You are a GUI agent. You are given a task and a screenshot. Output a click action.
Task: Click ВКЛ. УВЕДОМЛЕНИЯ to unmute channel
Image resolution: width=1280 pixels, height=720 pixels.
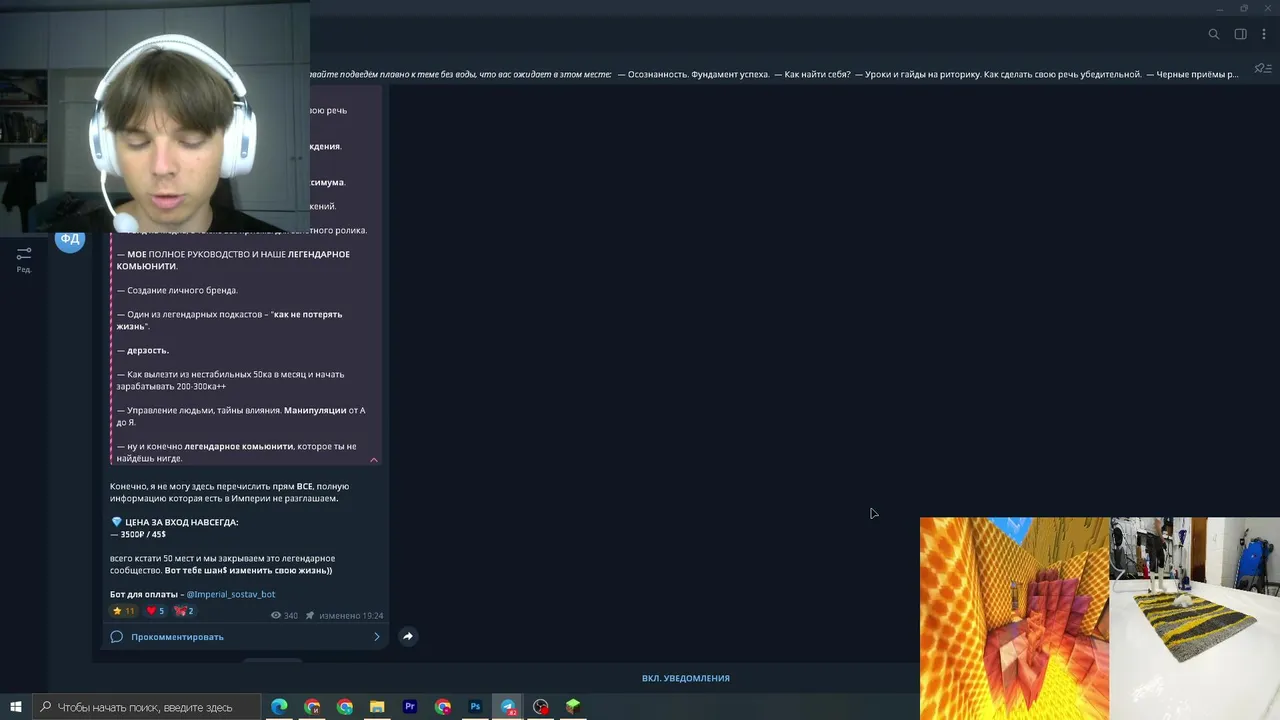pyautogui.click(x=686, y=678)
